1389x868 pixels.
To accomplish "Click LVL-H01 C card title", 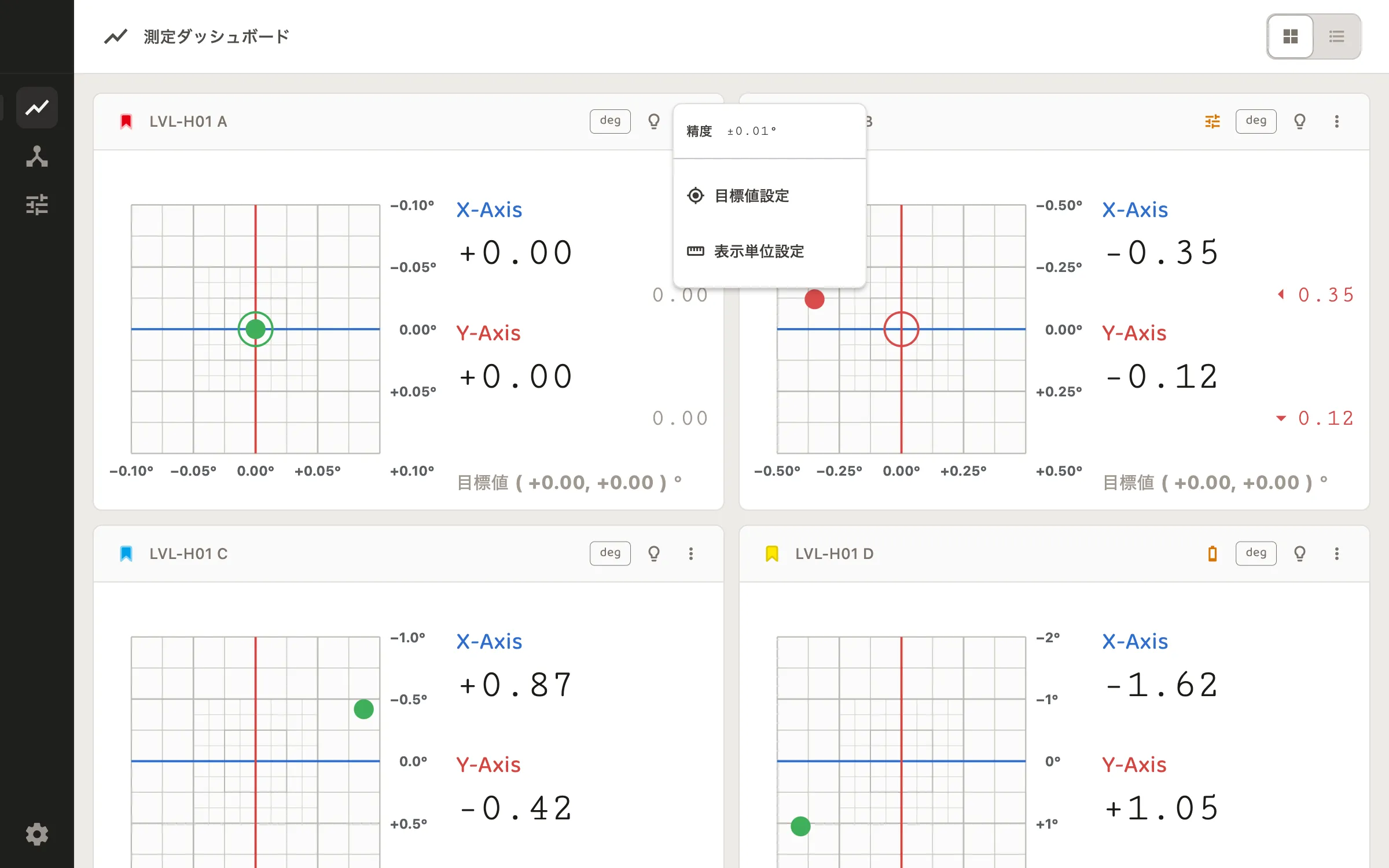I will (188, 554).
